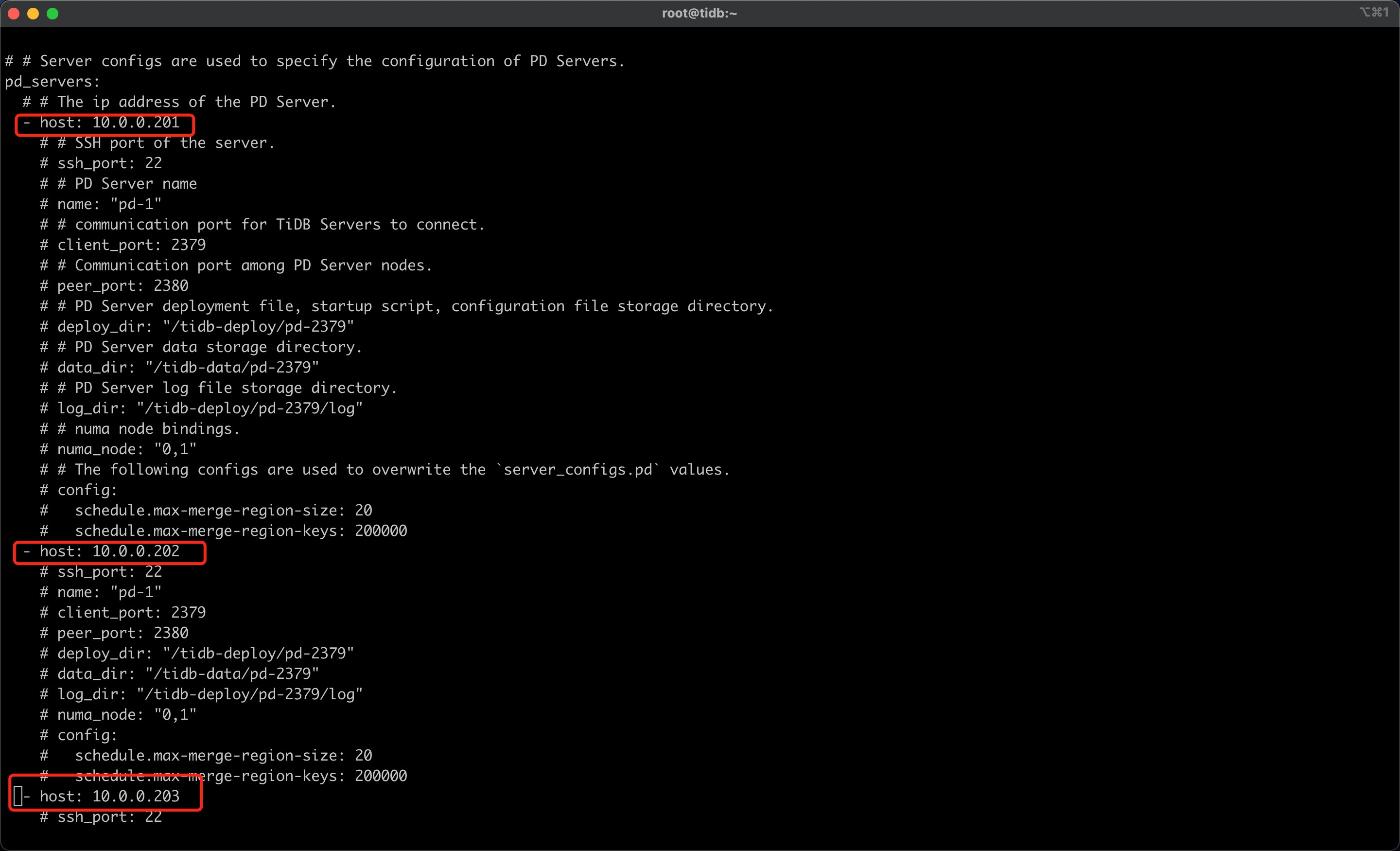This screenshot has width=1400, height=851.
Task: Click the 'pd_servers:' key line
Action: [x=52, y=82]
